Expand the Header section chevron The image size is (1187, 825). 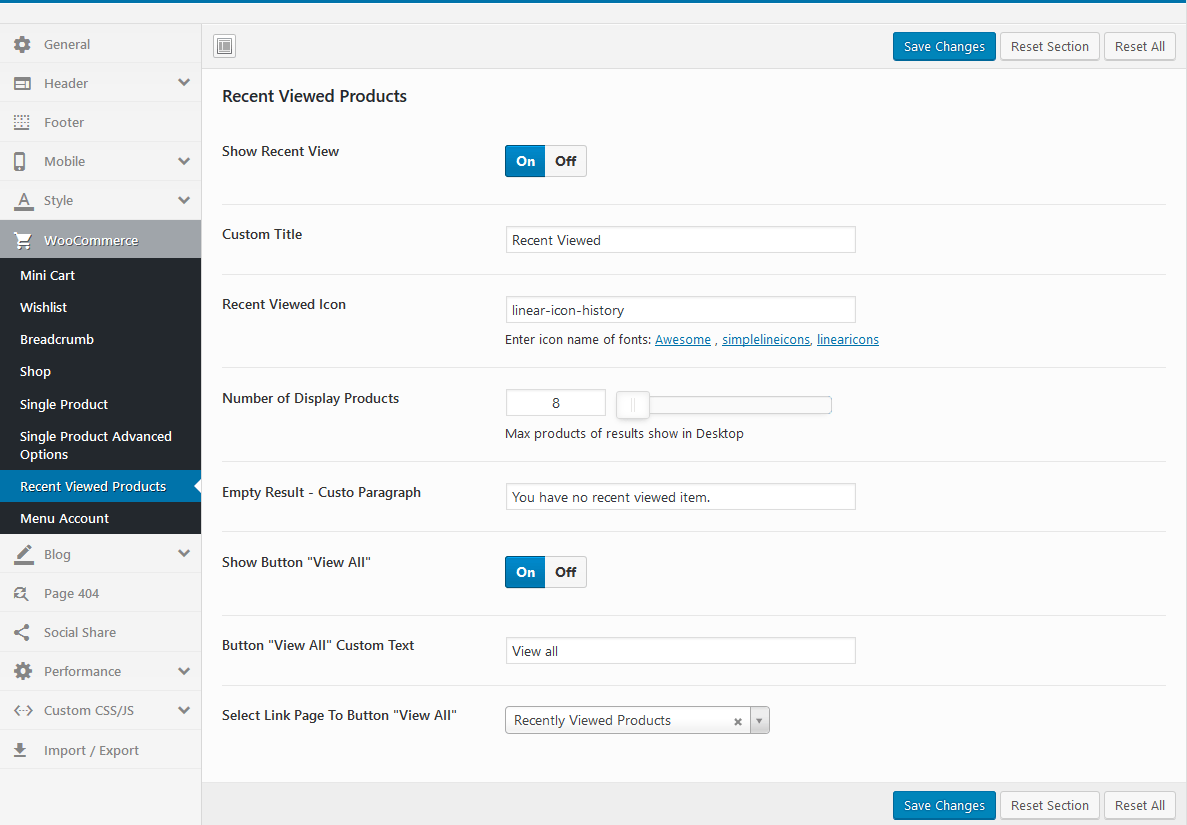[x=184, y=82]
